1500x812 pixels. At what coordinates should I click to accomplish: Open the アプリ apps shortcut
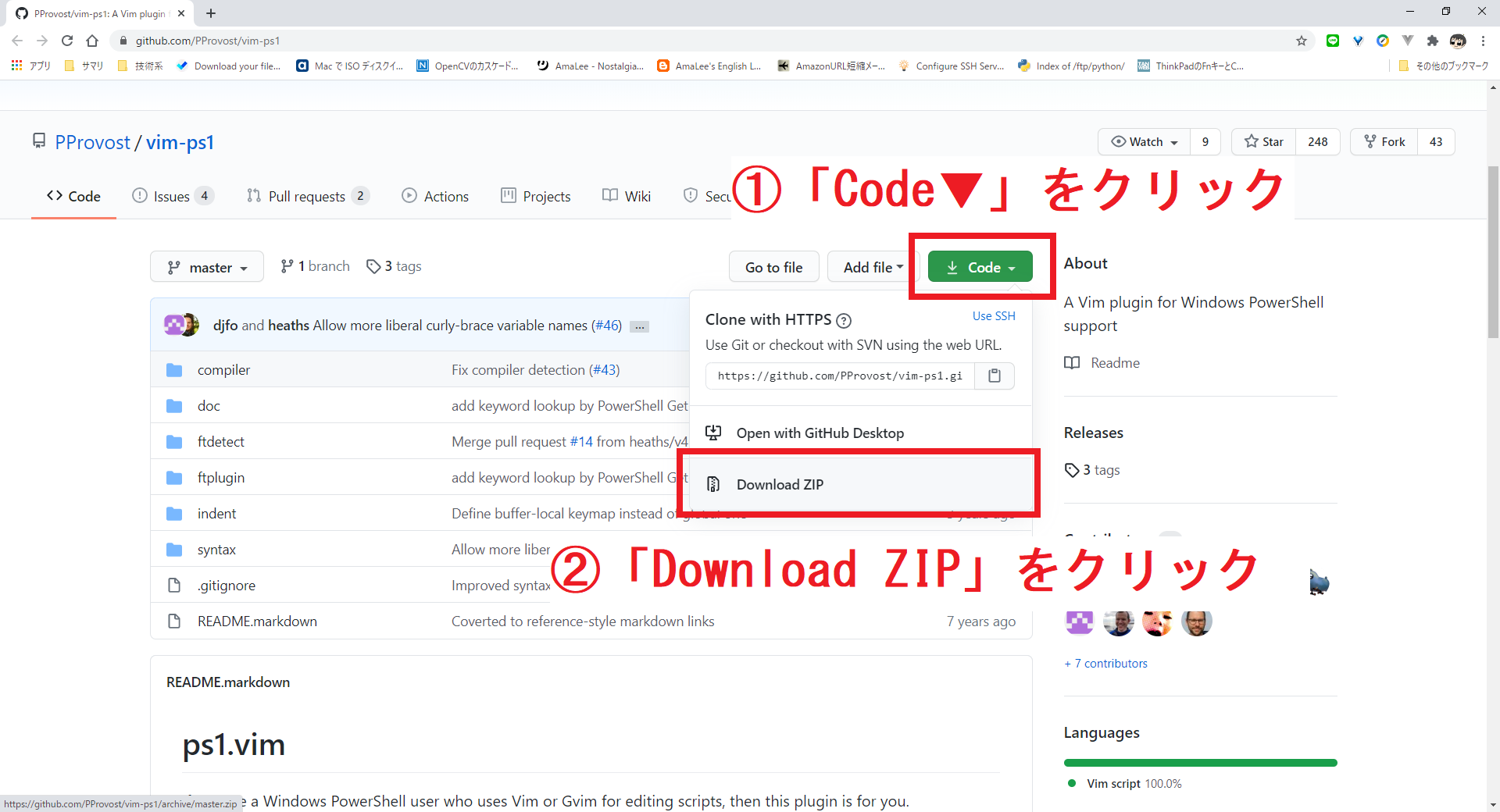click(x=31, y=66)
